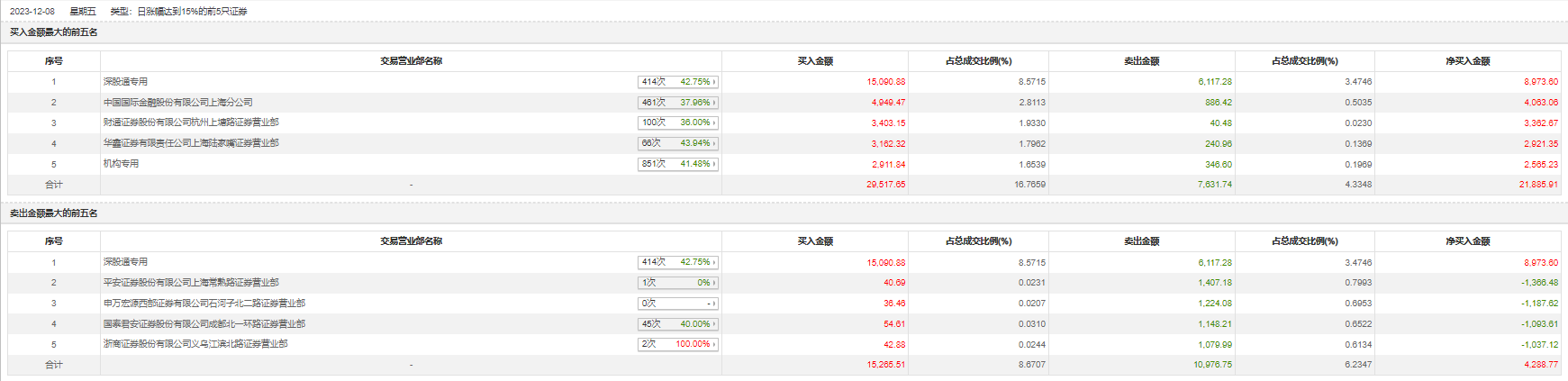Expand the 851次 41.48% stats box
This screenshot has height=381, width=1568.
[677, 164]
